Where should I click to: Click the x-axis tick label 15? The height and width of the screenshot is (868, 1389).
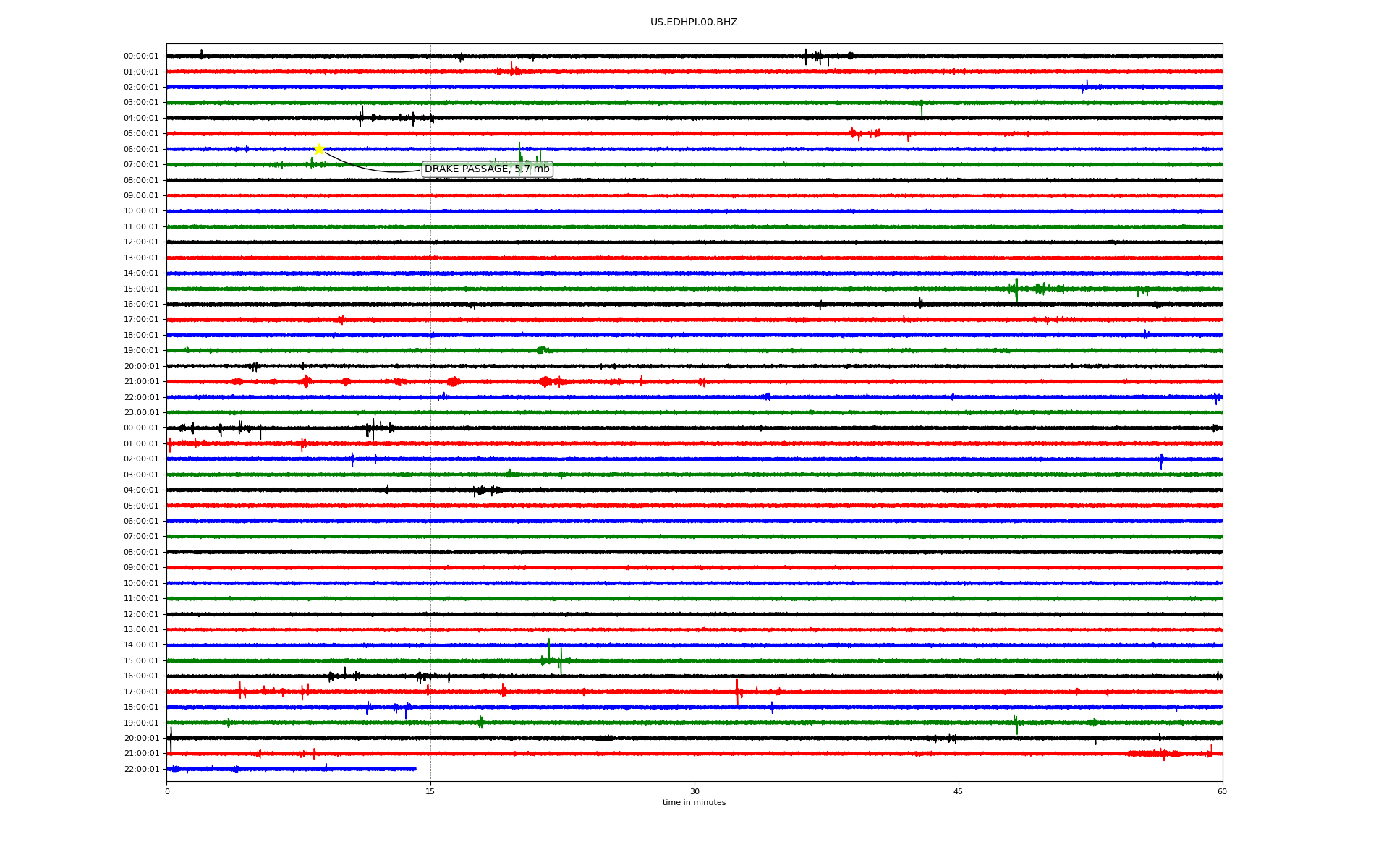(430, 791)
